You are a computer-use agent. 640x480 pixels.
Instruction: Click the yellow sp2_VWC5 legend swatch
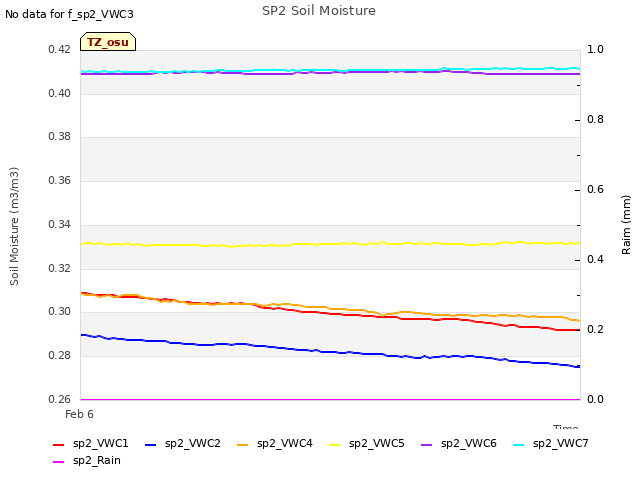pyautogui.click(x=335, y=444)
